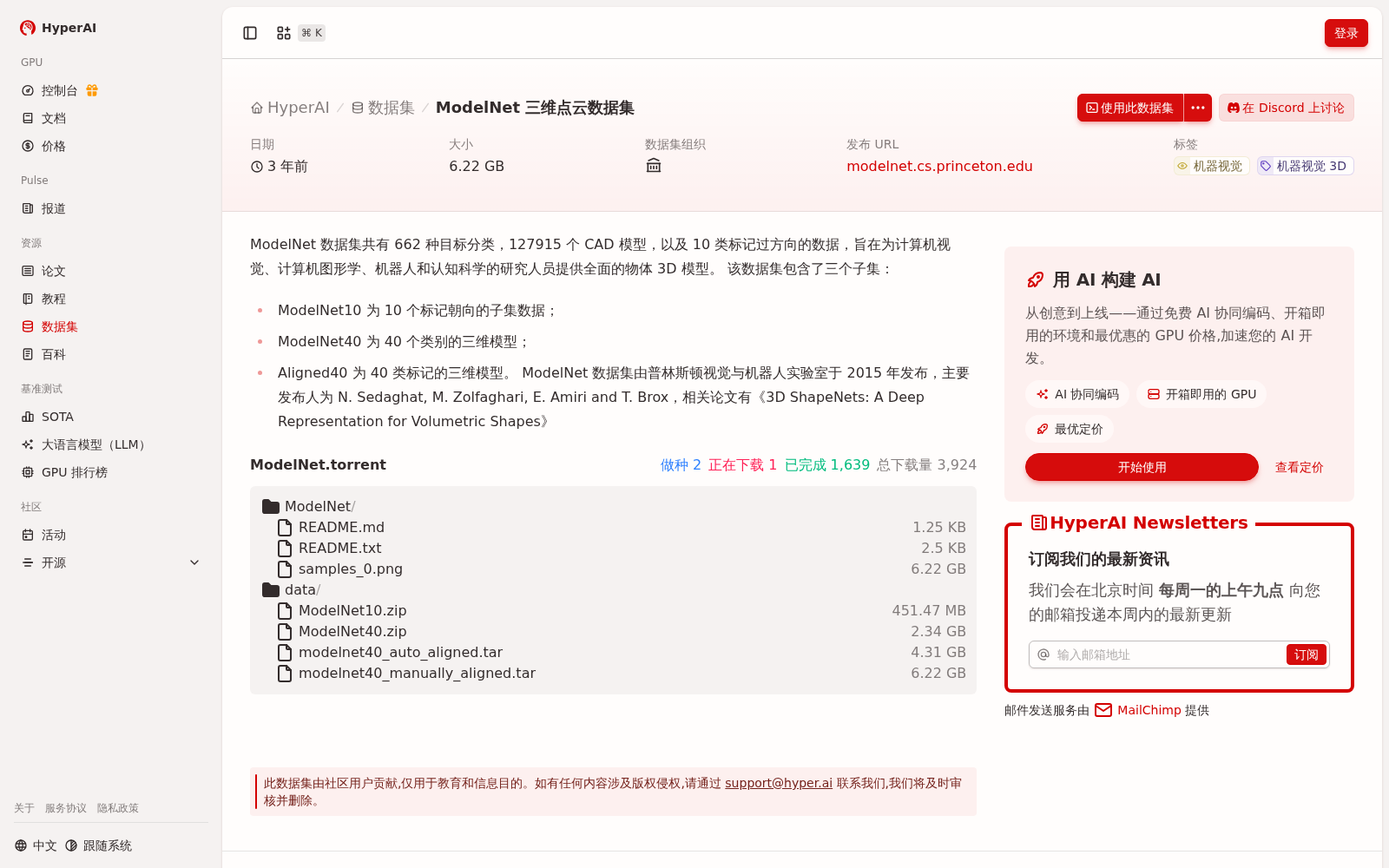Click ModelNet.torrent heading

[x=318, y=464]
